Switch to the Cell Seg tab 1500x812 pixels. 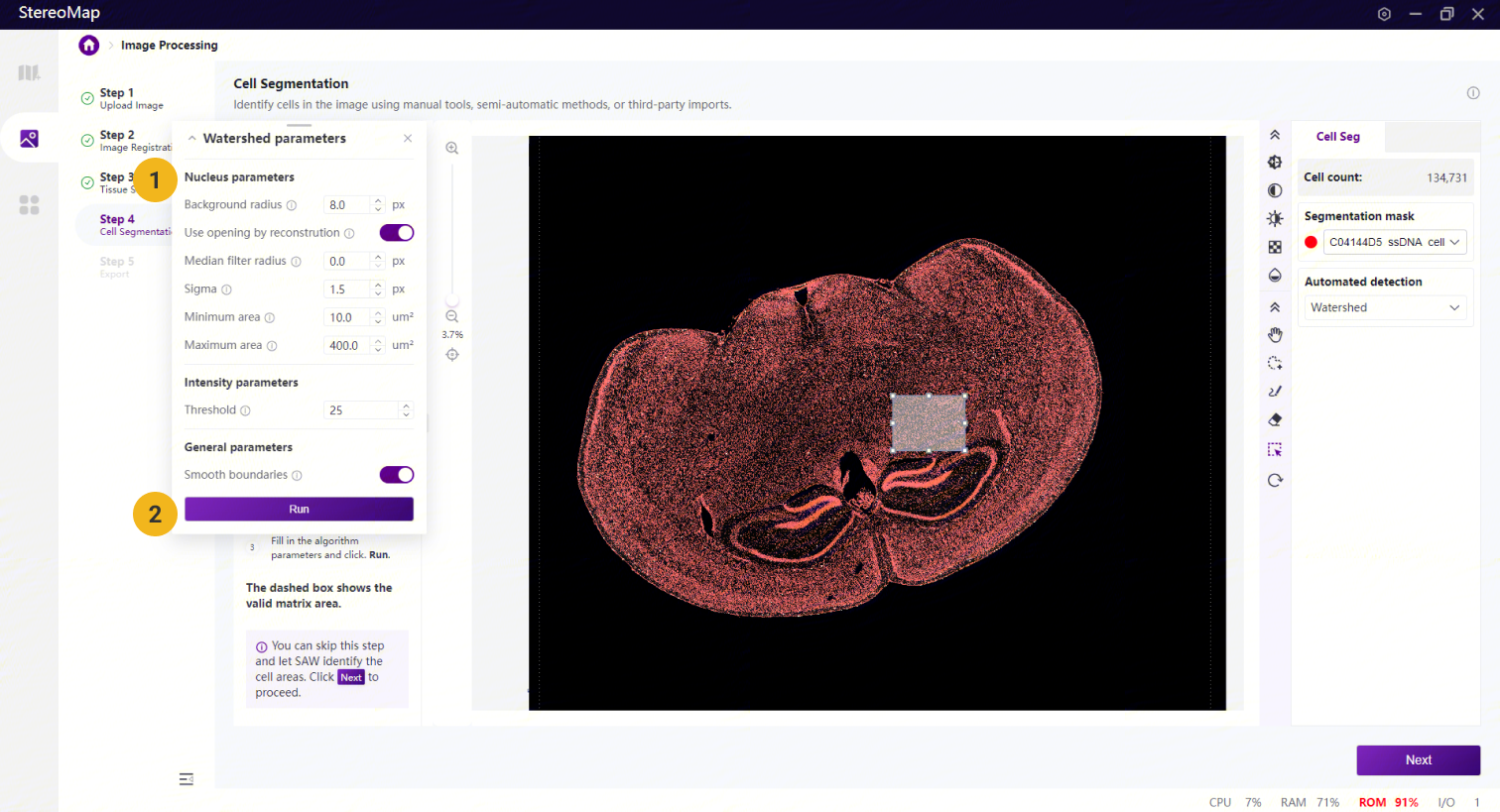1337,137
